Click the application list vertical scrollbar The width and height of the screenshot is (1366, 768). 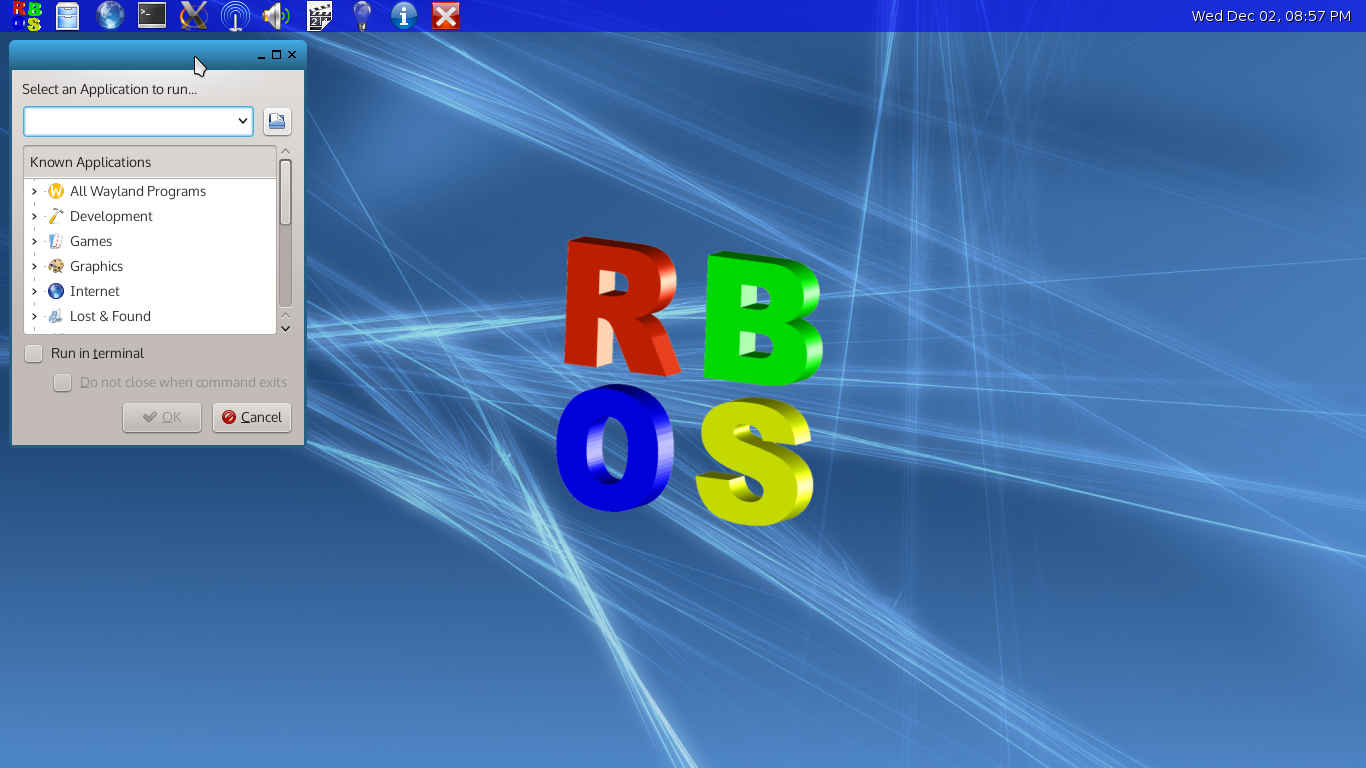[x=285, y=232]
